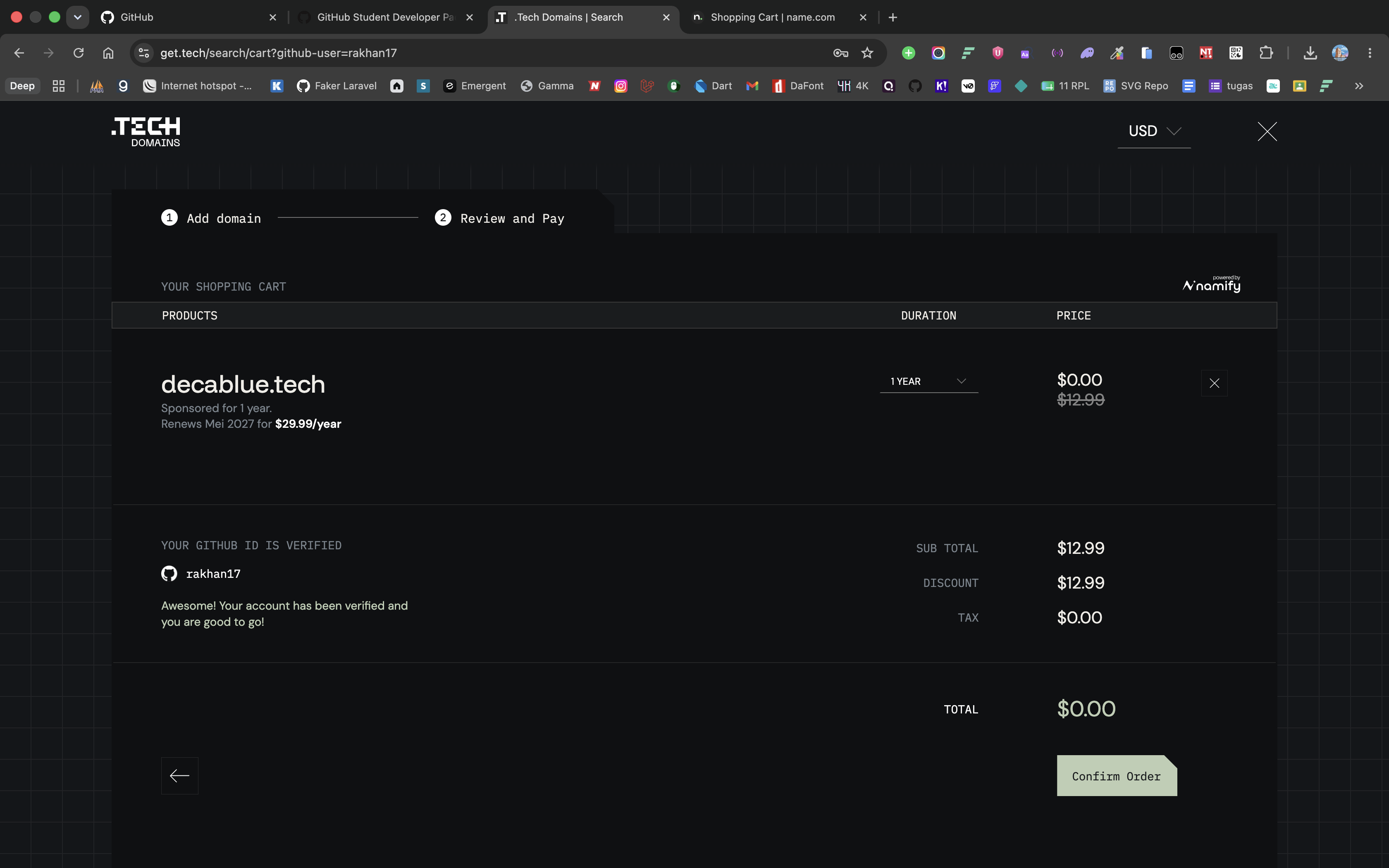Click the browser back arrow

tap(19, 53)
